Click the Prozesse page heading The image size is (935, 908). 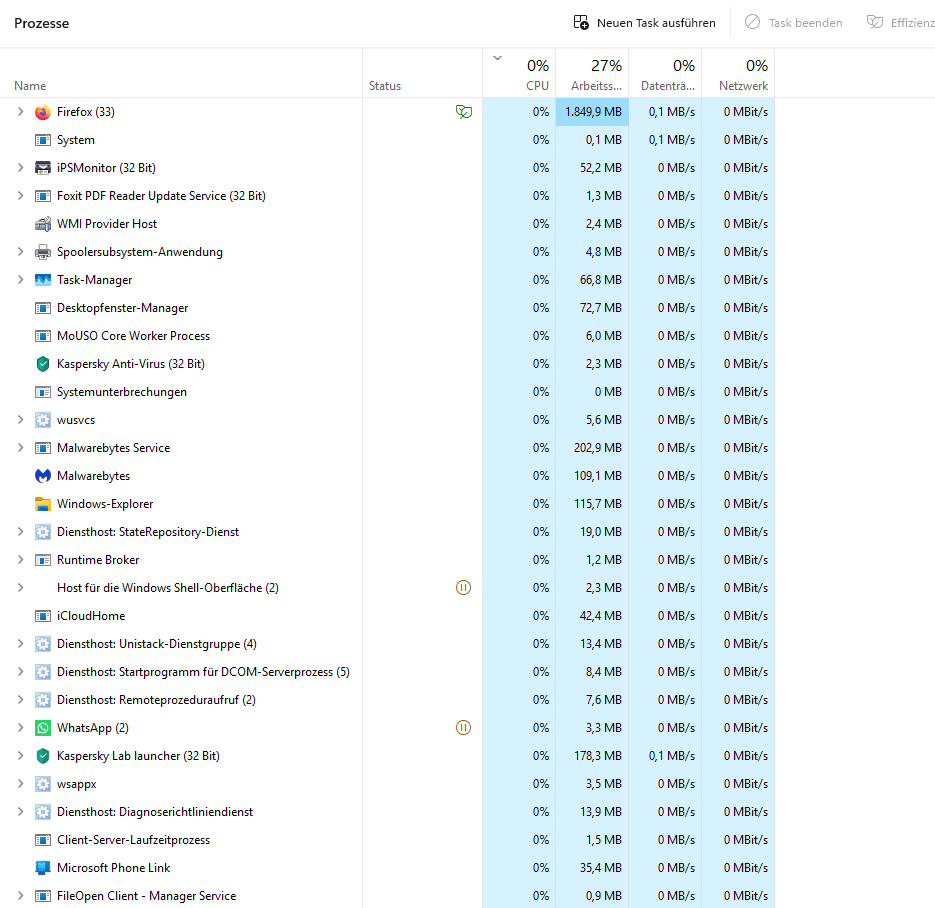[x=42, y=23]
